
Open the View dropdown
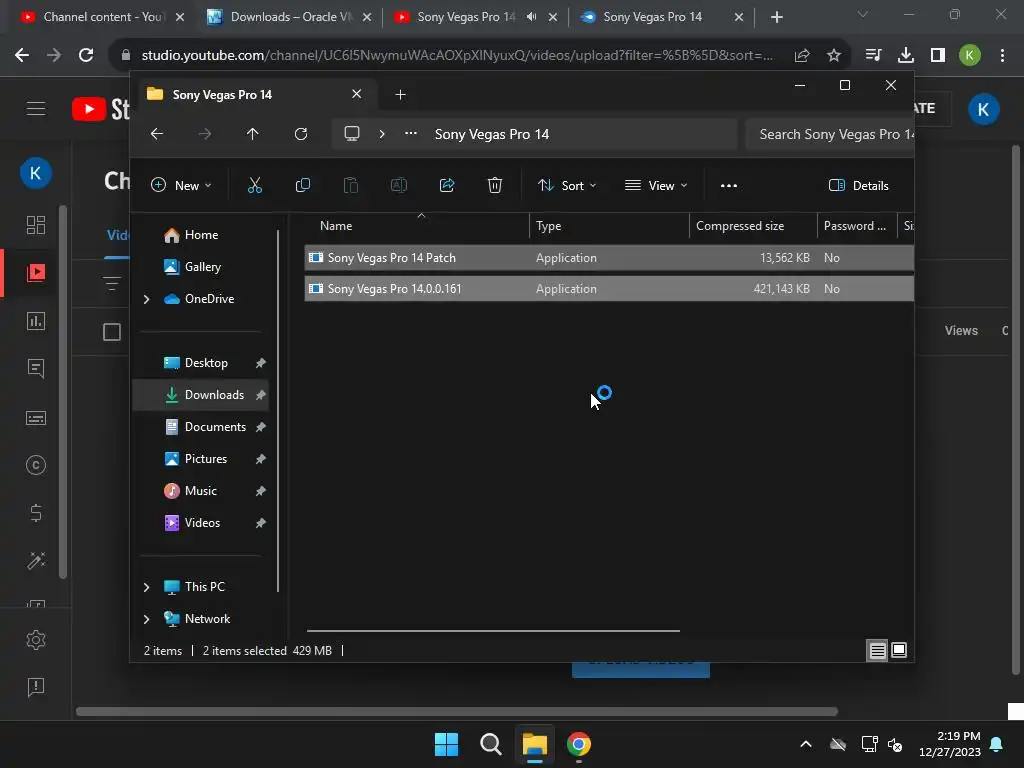coord(656,185)
